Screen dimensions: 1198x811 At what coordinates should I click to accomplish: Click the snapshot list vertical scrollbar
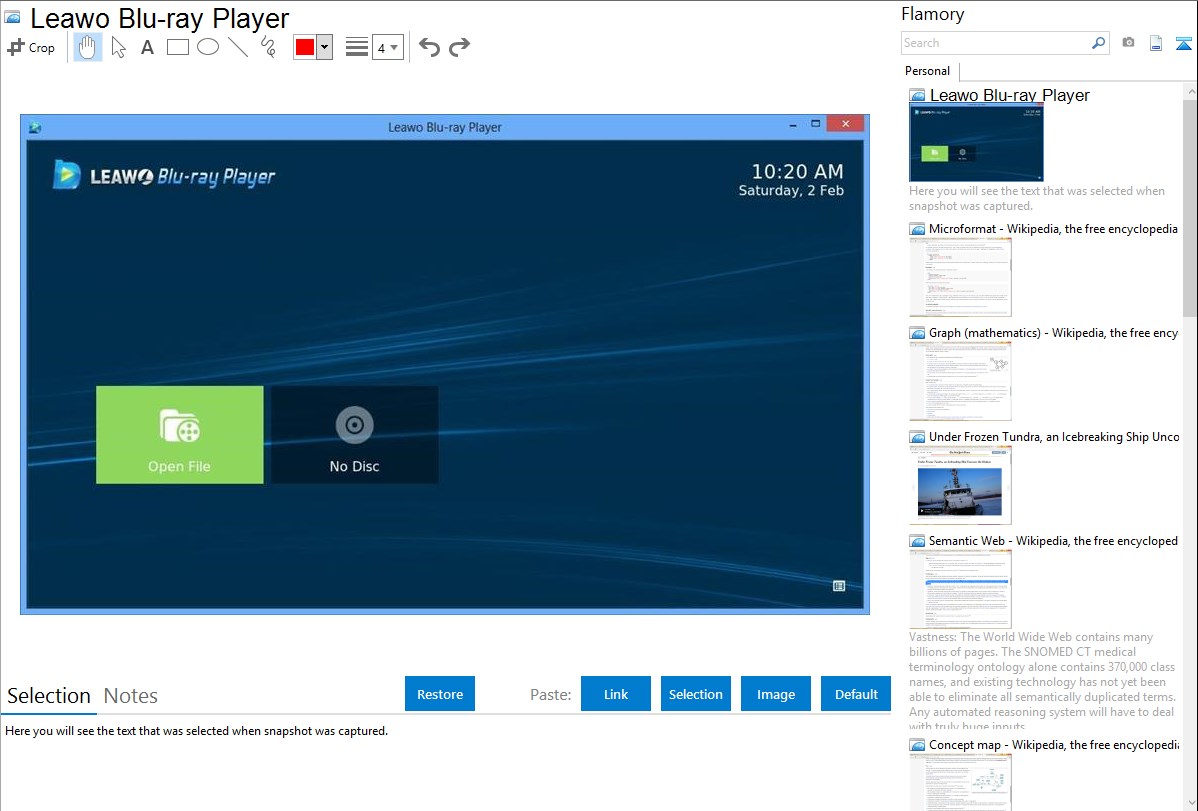[1190, 206]
